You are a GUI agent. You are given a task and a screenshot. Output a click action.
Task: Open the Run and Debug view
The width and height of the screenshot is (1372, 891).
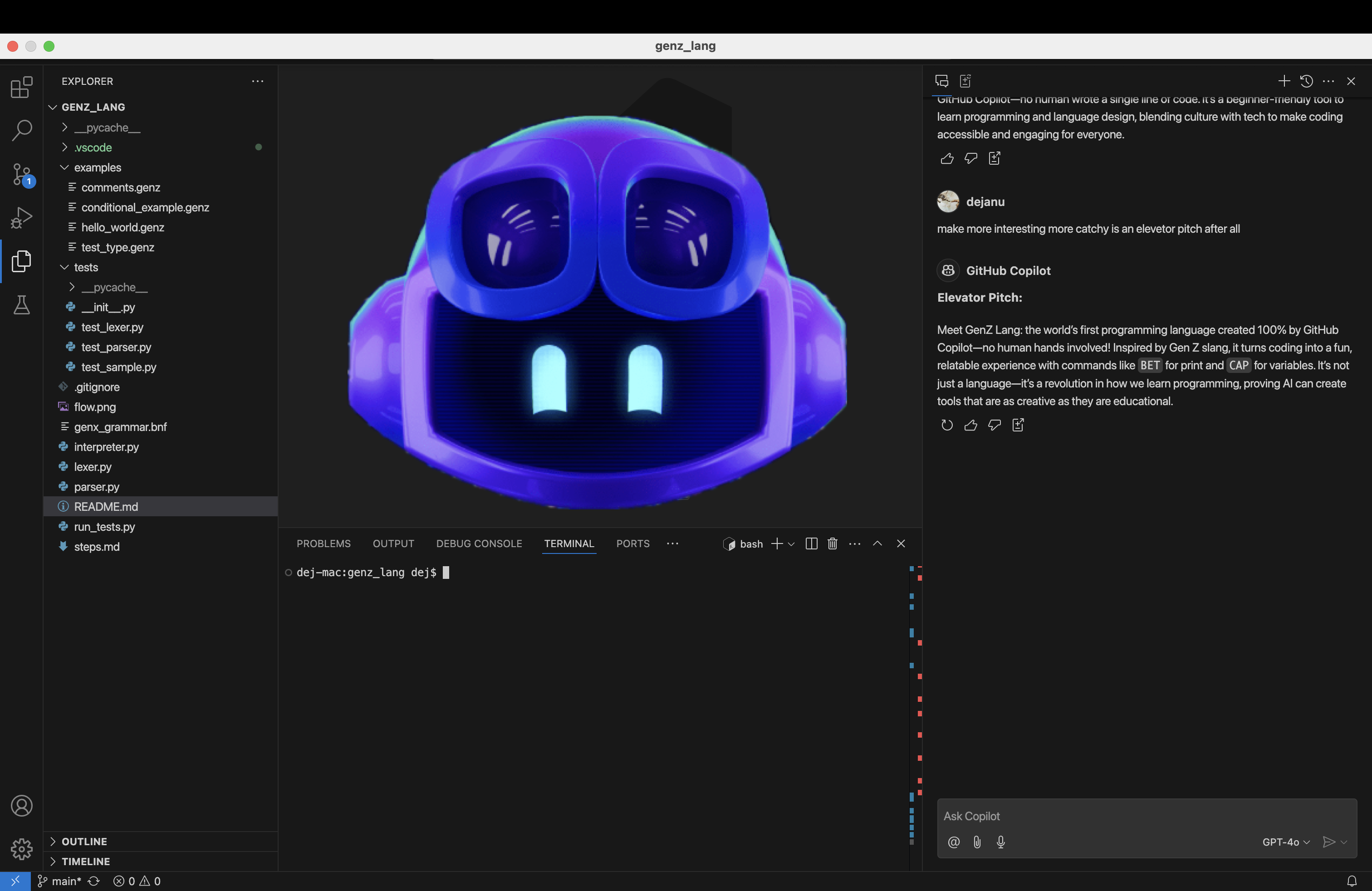[21, 218]
